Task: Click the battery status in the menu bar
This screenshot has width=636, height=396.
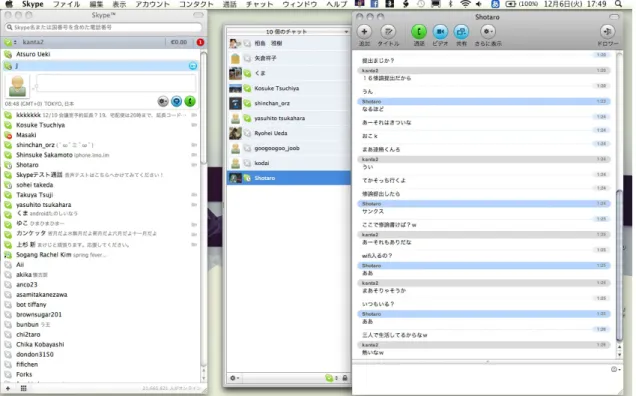Action: point(521,4)
